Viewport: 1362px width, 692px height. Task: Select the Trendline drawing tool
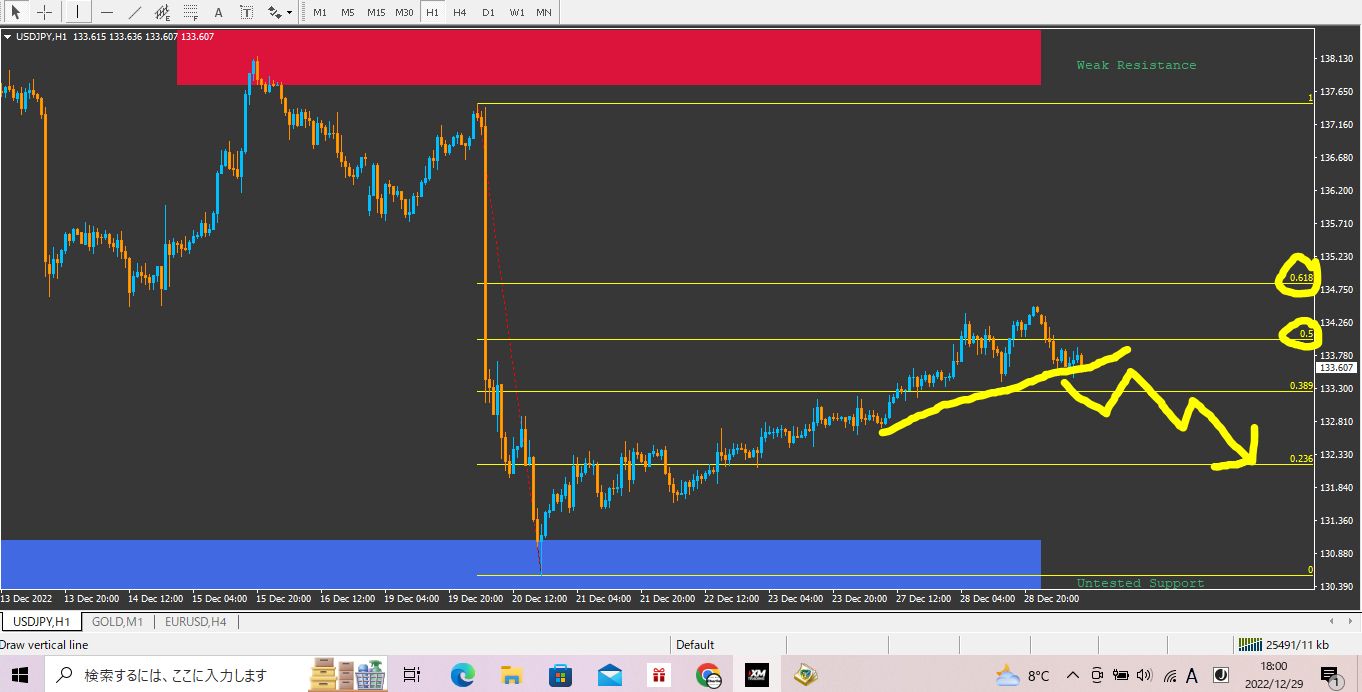tap(133, 11)
